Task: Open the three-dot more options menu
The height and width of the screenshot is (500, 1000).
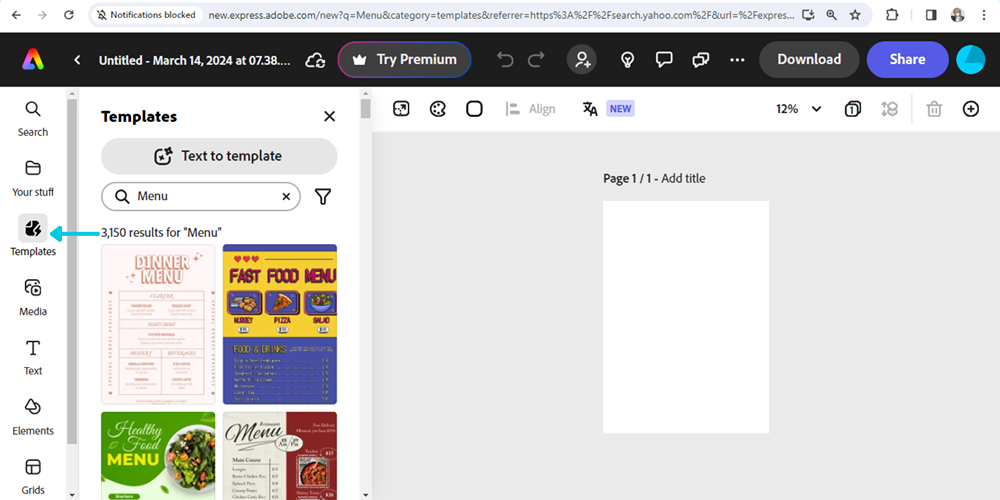Action: click(737, 60)
